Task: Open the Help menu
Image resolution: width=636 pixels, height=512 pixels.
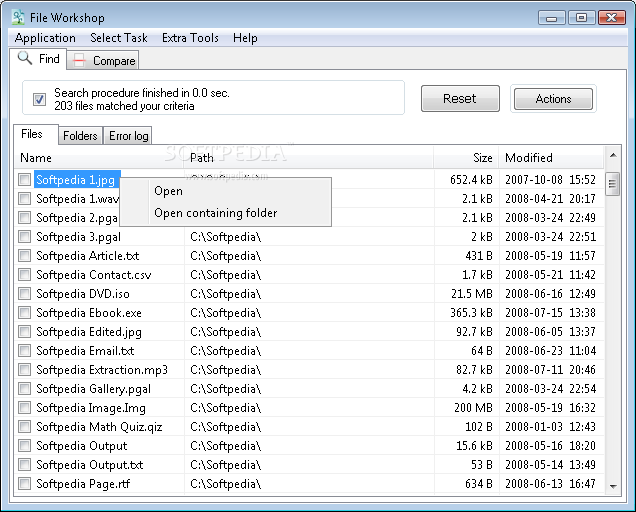Action: point(245,38)
